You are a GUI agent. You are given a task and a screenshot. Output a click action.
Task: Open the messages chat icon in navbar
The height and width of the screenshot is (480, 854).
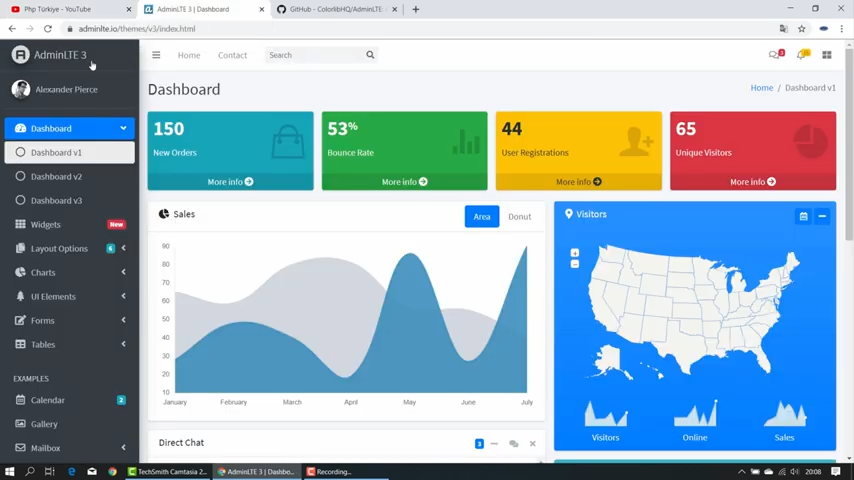(x=774, y=55)
